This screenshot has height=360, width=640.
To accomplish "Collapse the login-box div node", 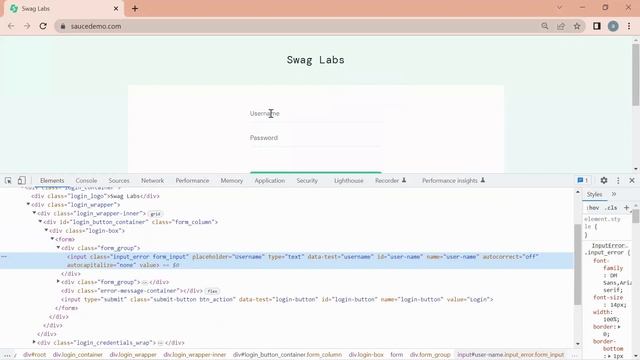I will coord(46,230).
